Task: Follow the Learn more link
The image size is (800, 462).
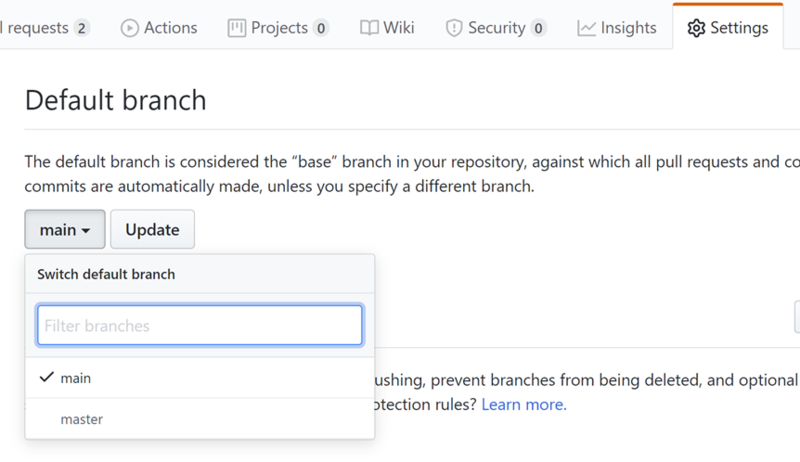Action: click(x=524, y=405)
